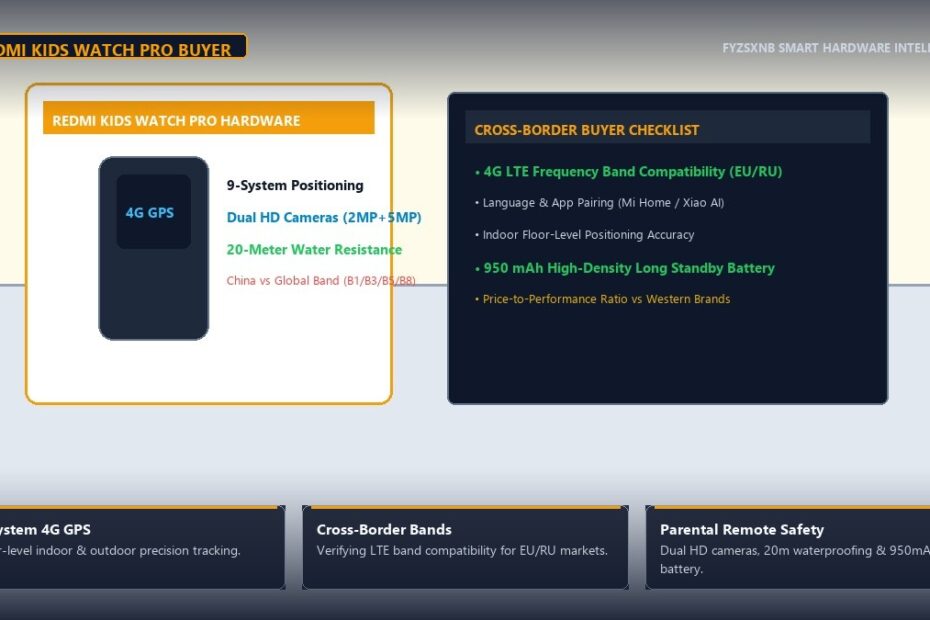Image resolution: width=930 pixels, height=620 pixels.
Task: Click Verifying LTE band compatibility description
Action: click(462, 551)
